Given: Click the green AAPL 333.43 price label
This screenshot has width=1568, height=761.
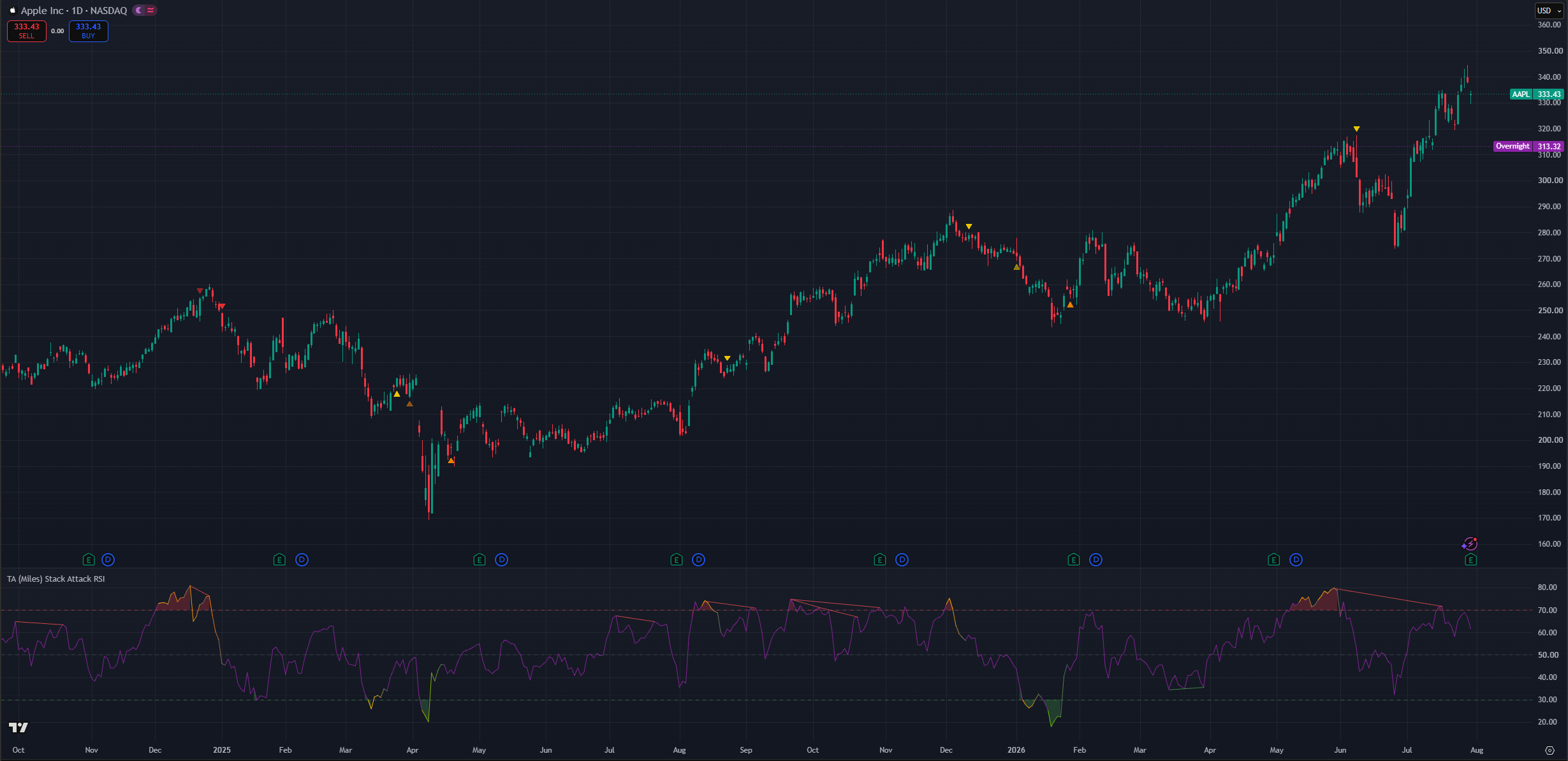Looking at the screenshot, I should click(1537, 94).
